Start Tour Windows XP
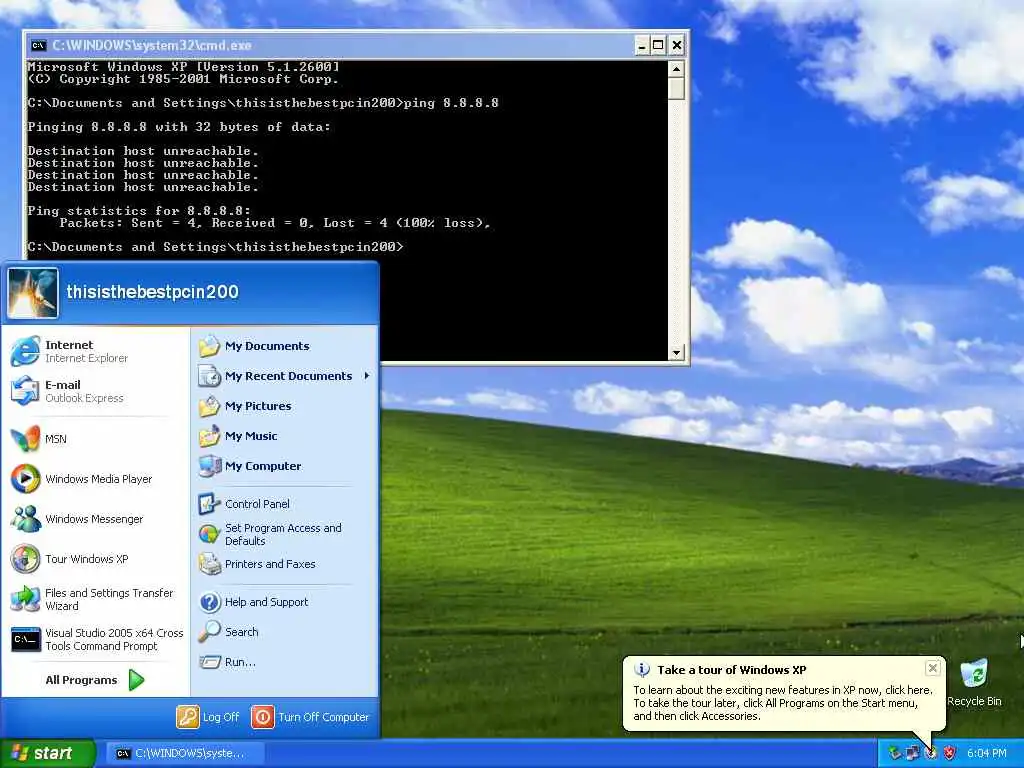Screen dimensions: 1024x768 coord(95,559)
